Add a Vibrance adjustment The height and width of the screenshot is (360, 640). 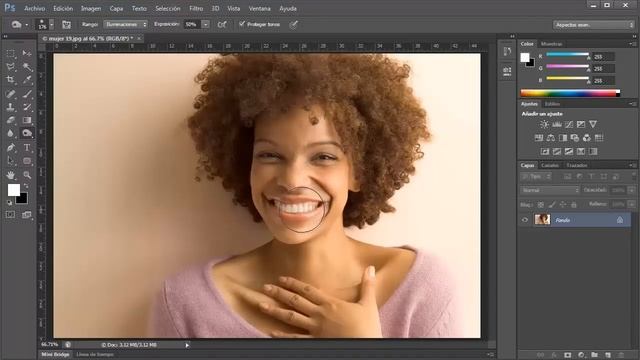point(593,124)
